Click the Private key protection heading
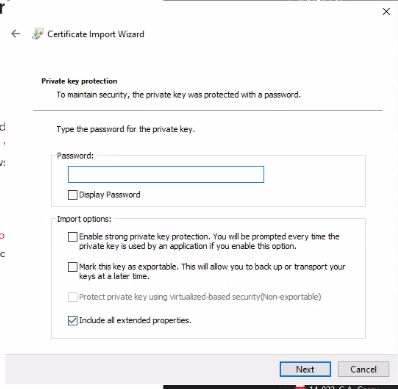398x389 pixels. tap(79, 81)
